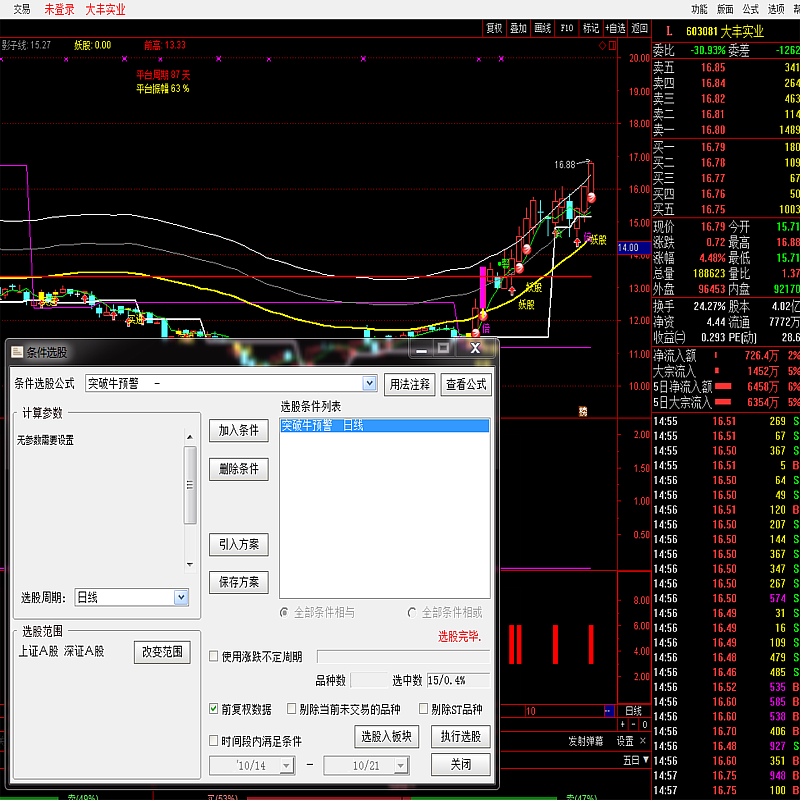
Task: Uncheck the 前复权数据 checkbox
Action: coord(214,709)
